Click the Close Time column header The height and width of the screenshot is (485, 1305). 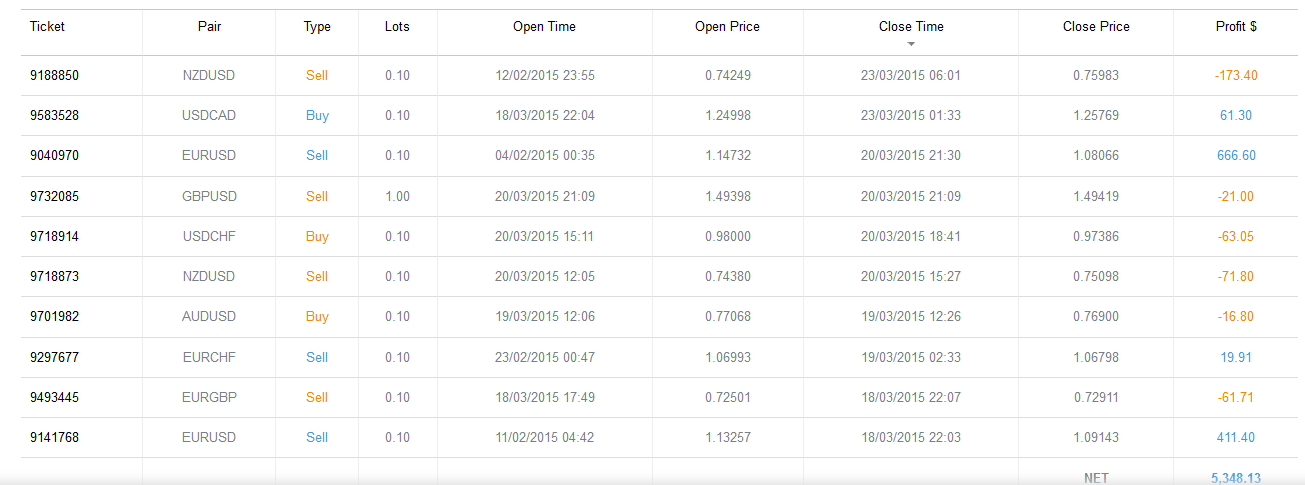[x=911, y=27]
